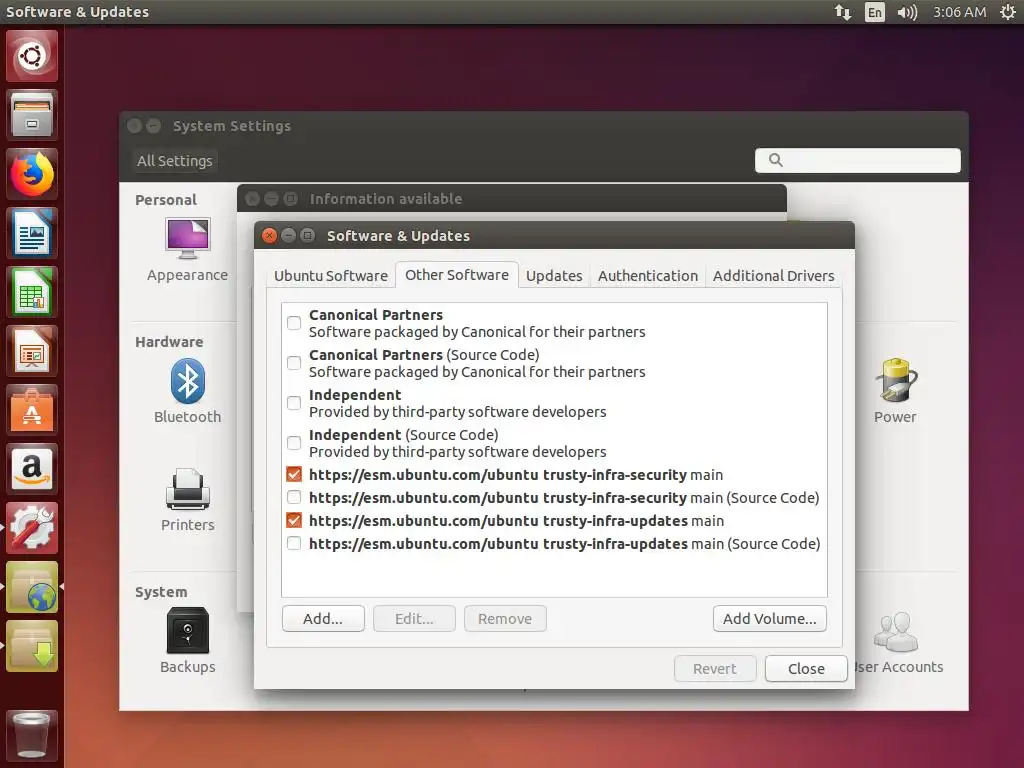This screenshot has height=768, width=1024.
Task: Click the Edit... button
Action: [414, 618]
